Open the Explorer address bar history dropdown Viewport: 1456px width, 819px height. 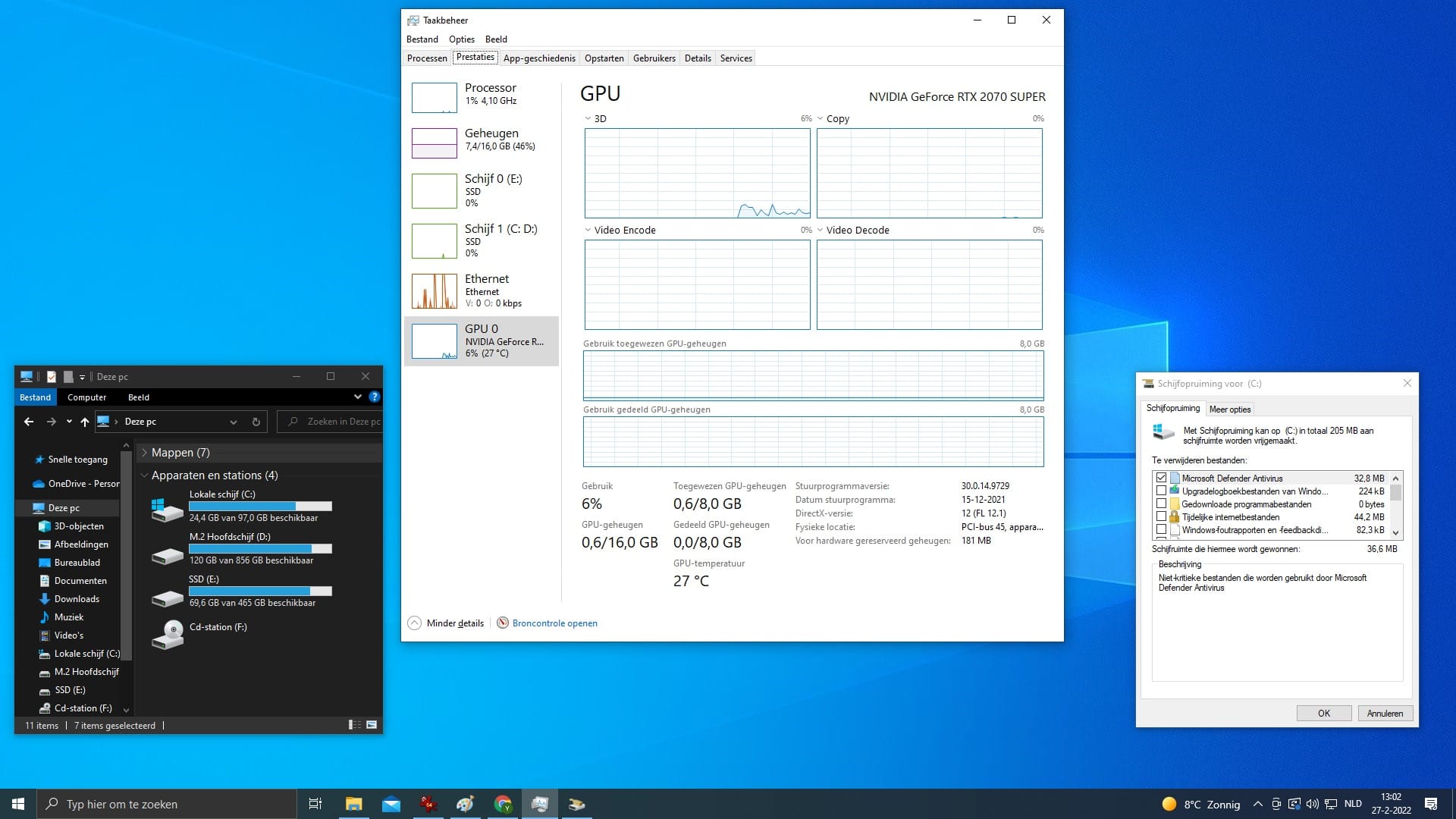click(x=234, y=422)
